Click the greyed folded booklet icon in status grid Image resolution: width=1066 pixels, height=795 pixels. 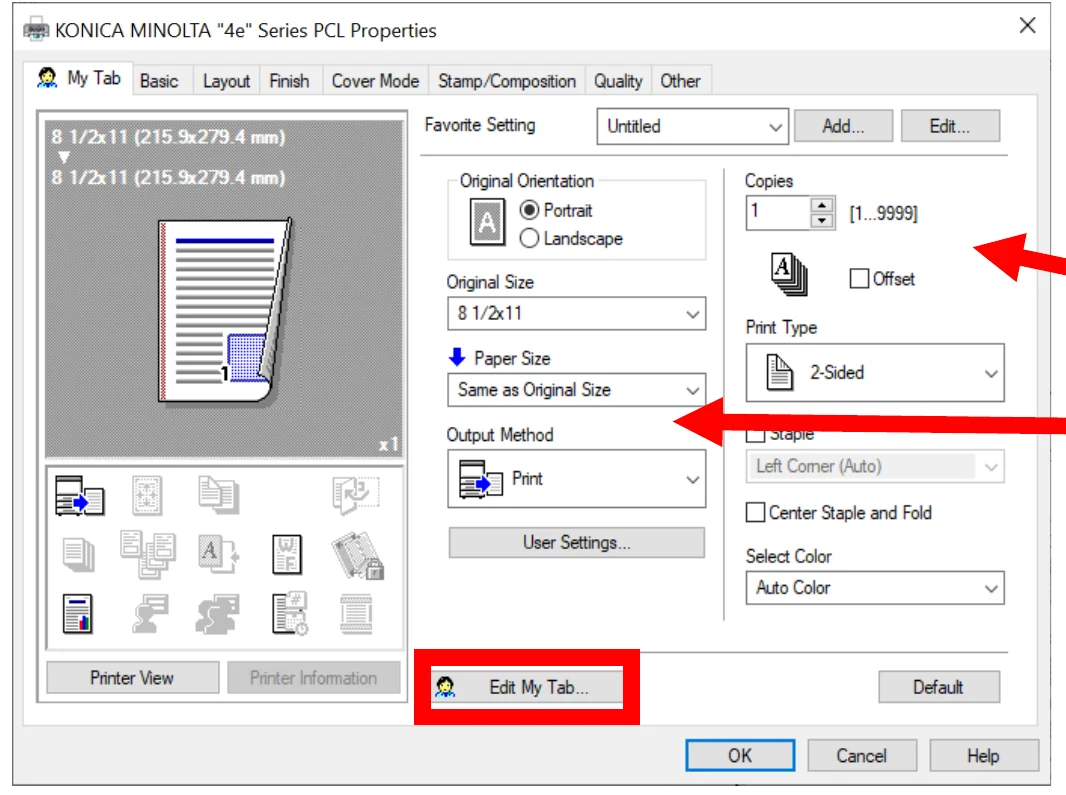356,495
